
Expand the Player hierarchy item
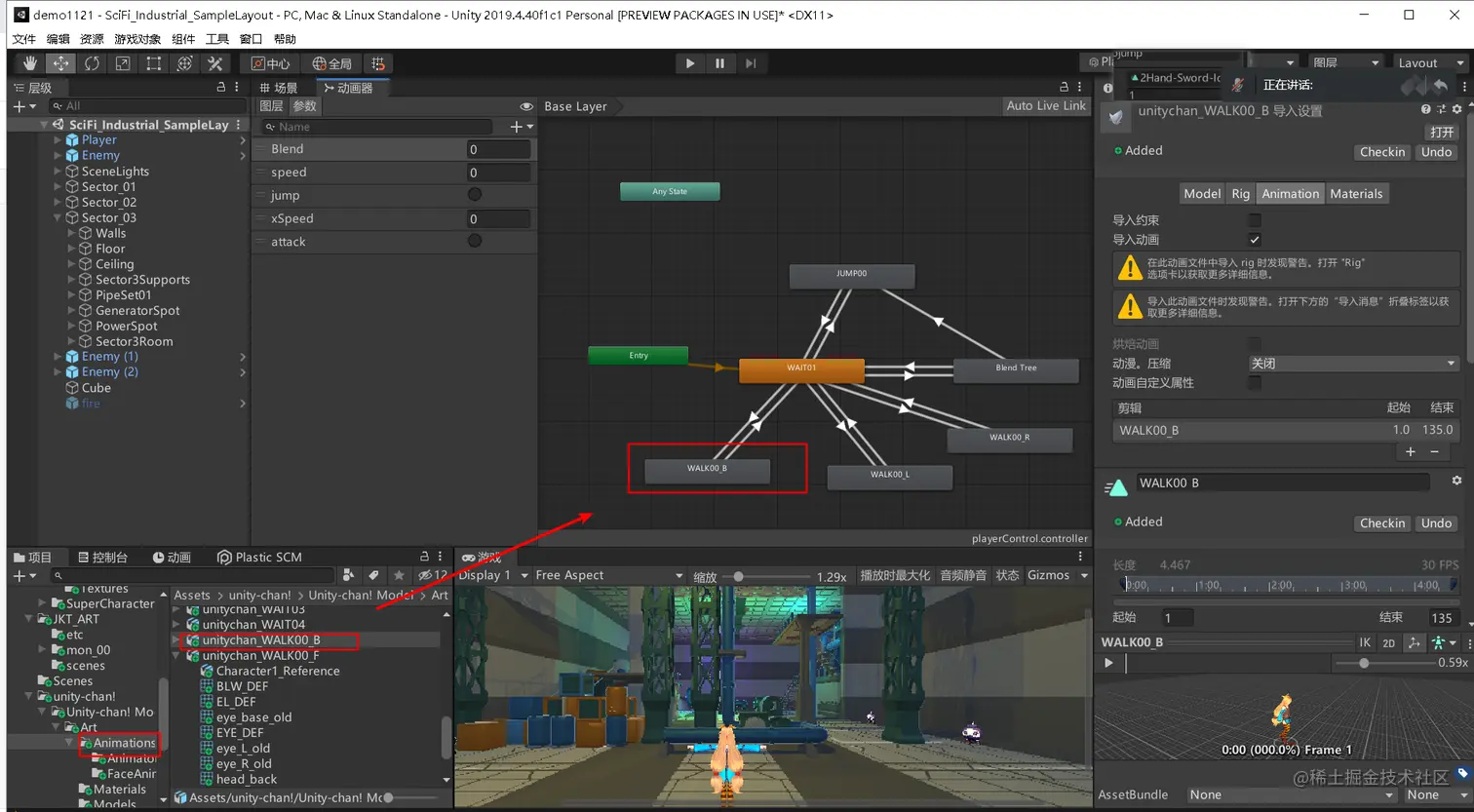pyautogui.click(x=58, y=140)
